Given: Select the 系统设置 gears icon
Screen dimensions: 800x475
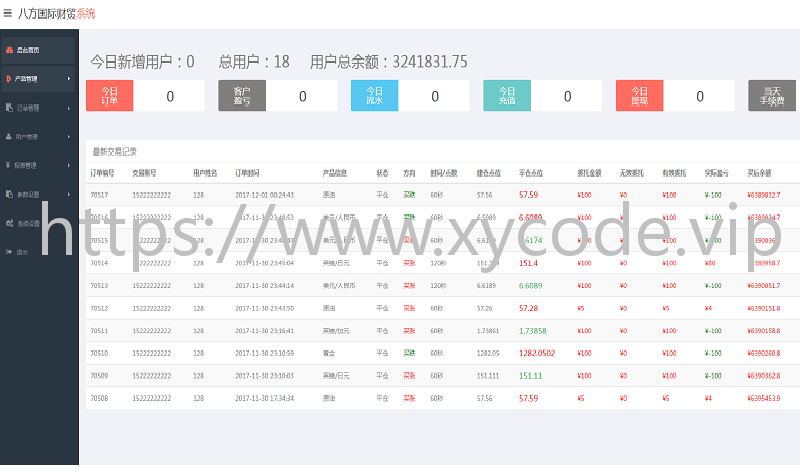Looking at the screenshot, I should (9, 223).
